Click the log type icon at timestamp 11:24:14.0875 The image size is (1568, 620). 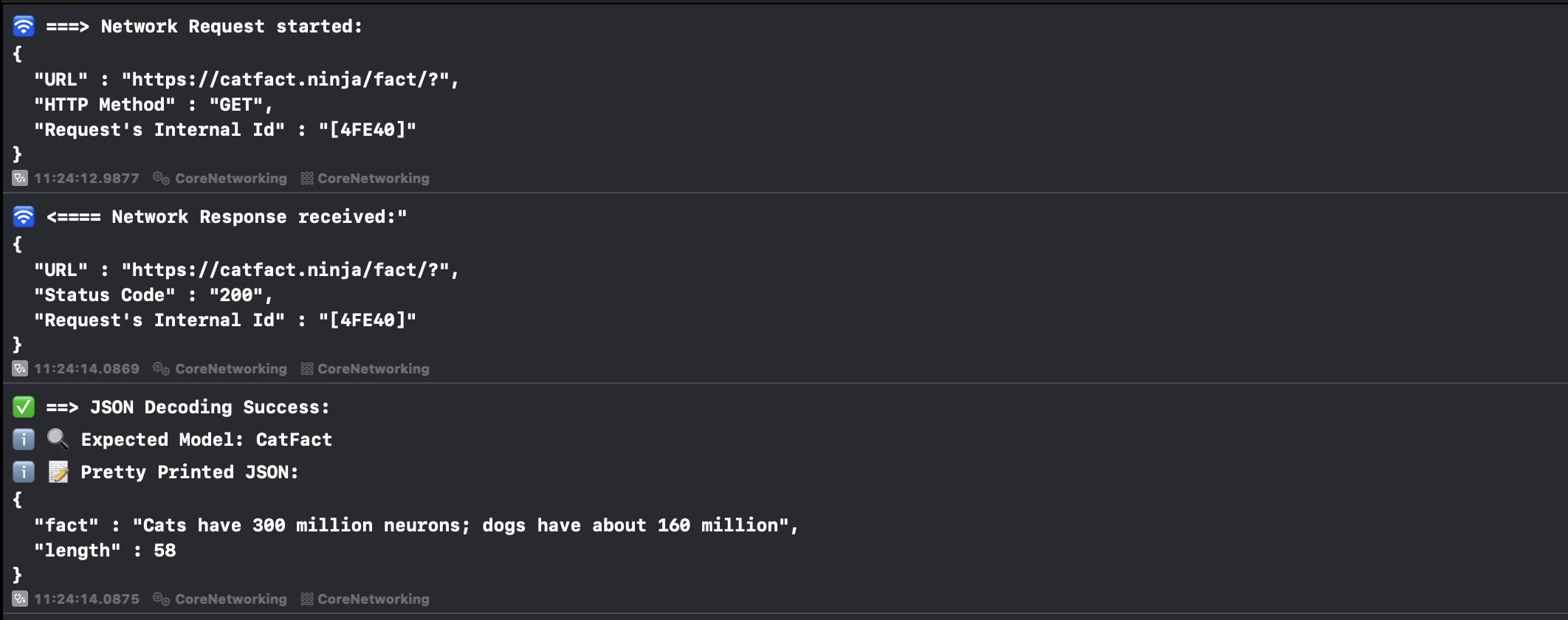tap(20, 599)
